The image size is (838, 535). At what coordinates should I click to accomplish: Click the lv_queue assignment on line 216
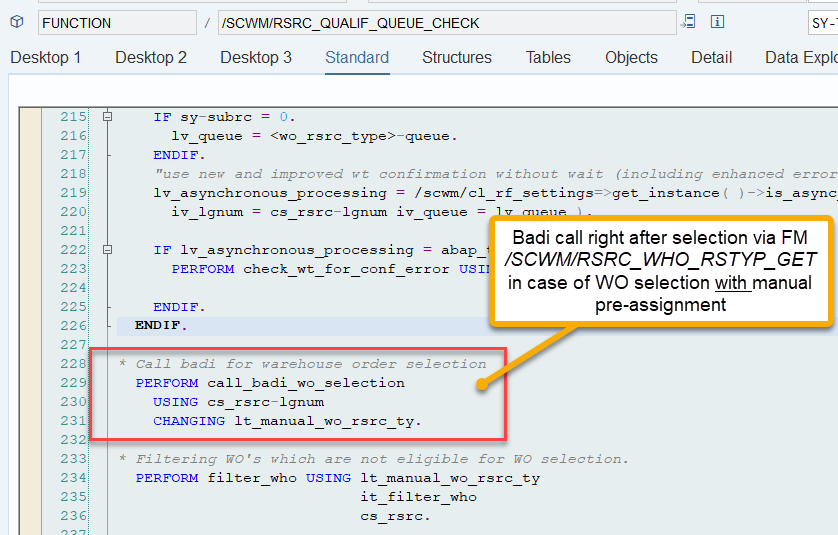tap(314, 136)
